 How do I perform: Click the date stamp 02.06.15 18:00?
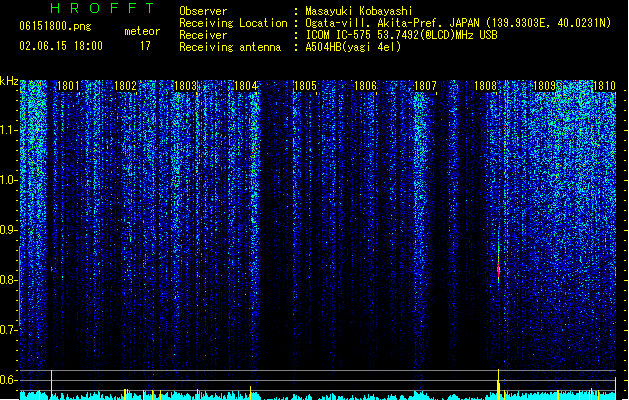61,46
